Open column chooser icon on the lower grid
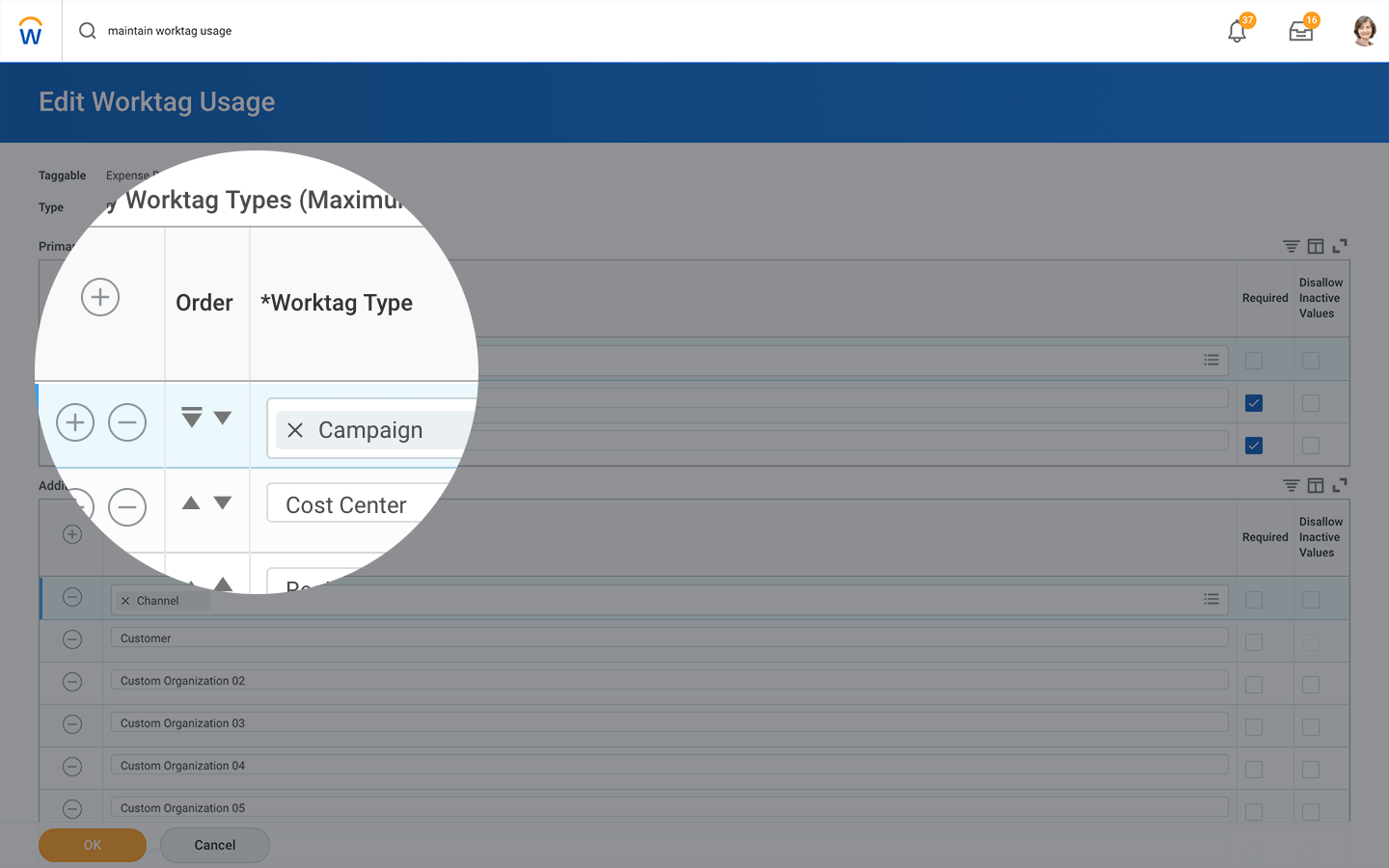Viewport: 1389px width, 868px height. point(1316,485)
